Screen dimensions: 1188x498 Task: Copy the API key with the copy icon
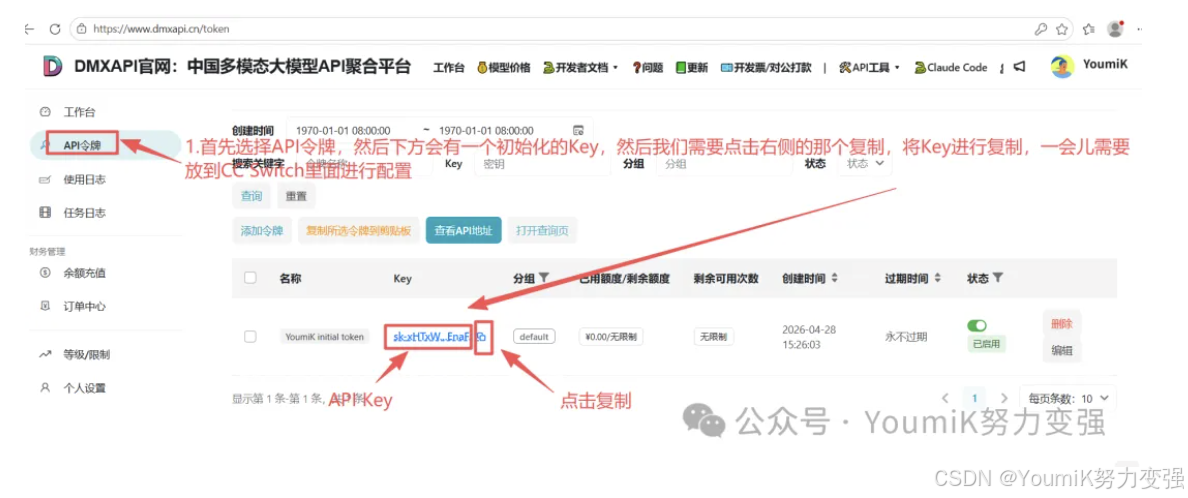click(483, 337)
